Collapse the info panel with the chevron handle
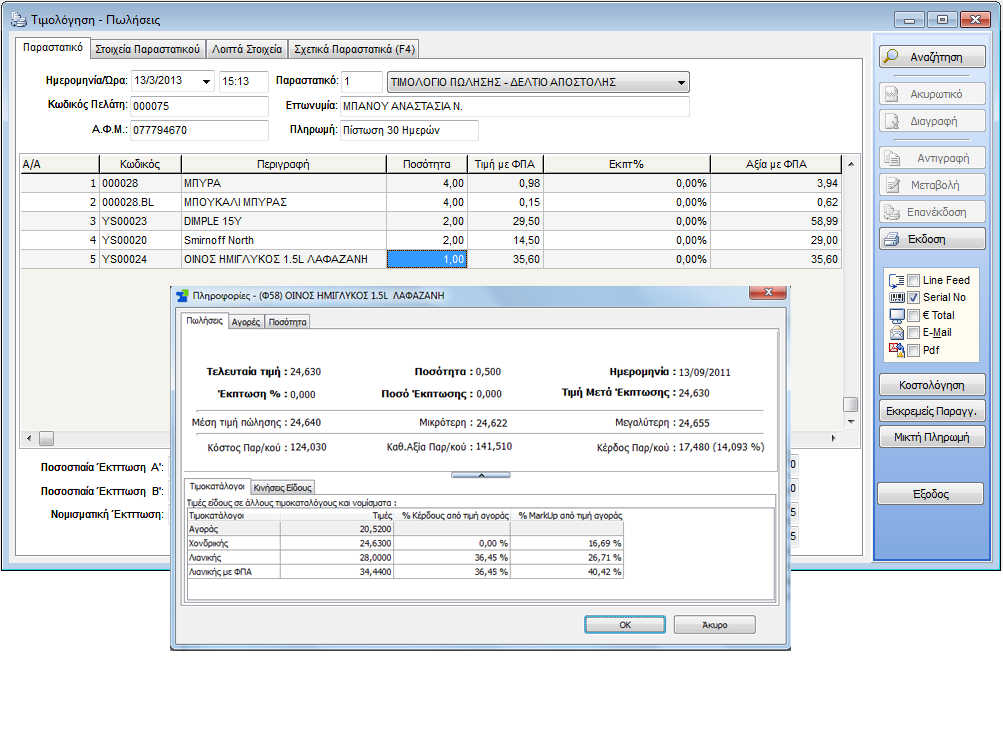The height and width of the screenshot is (756, 1003). click(481, 475)
